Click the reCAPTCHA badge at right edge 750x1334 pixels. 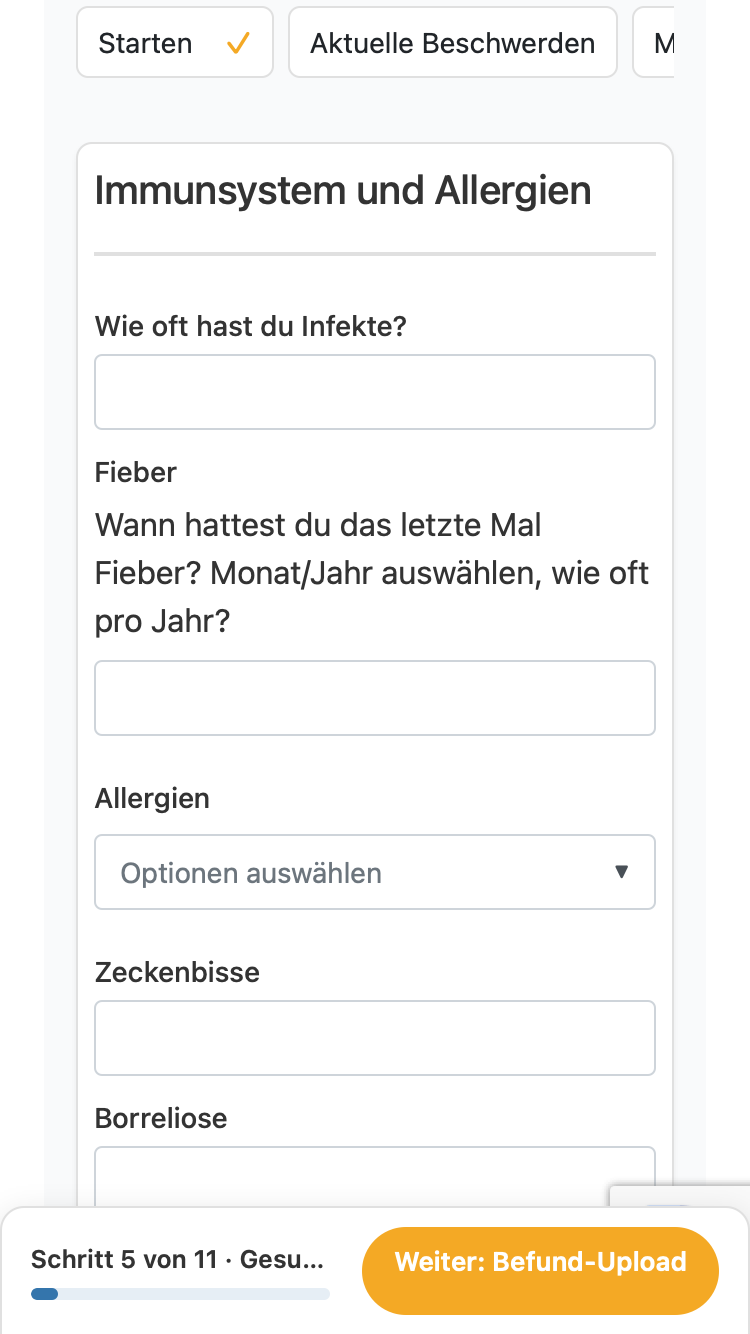point(680,1196)
